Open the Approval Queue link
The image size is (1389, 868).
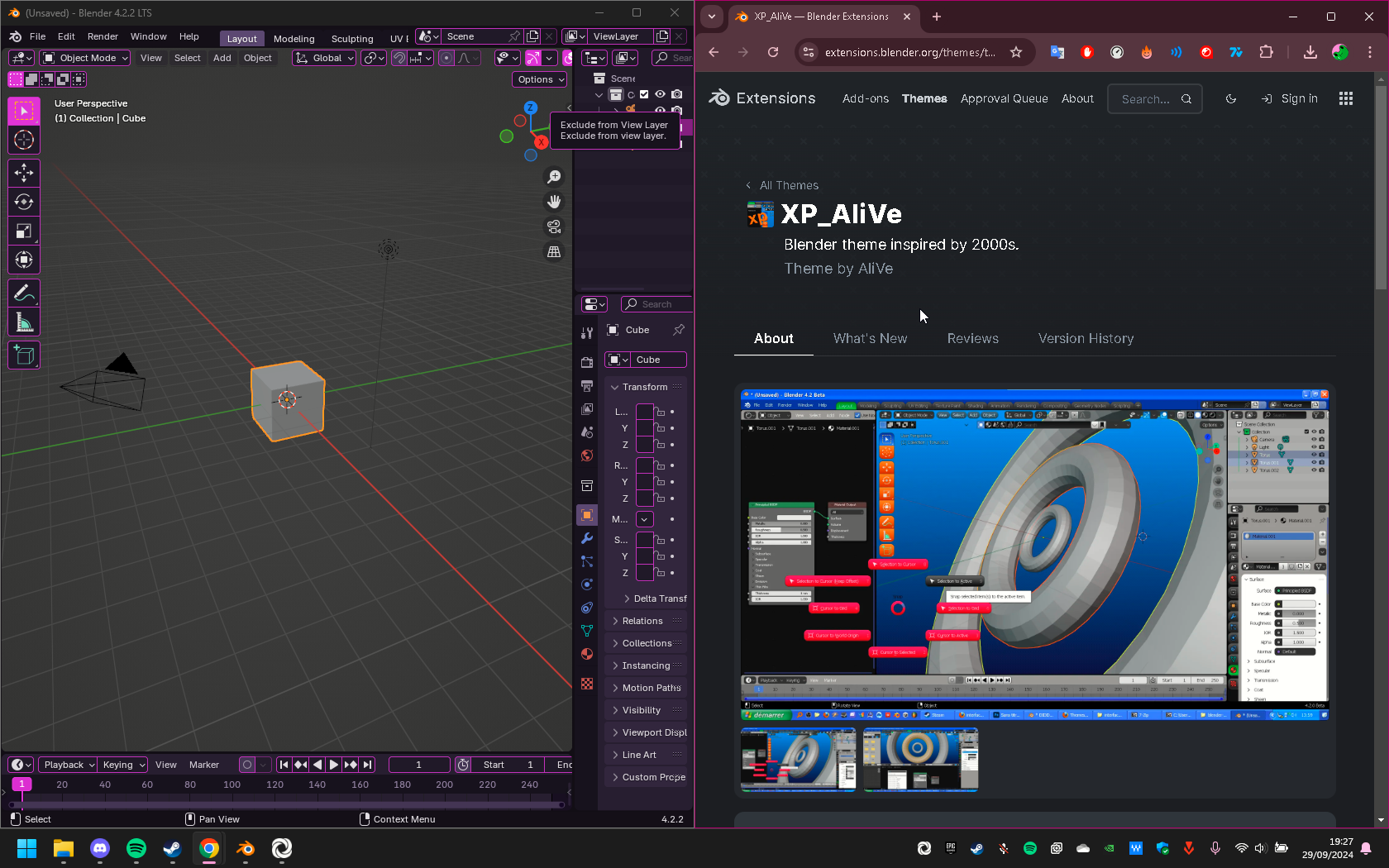pyautogui.click(x=1004, y=98)
